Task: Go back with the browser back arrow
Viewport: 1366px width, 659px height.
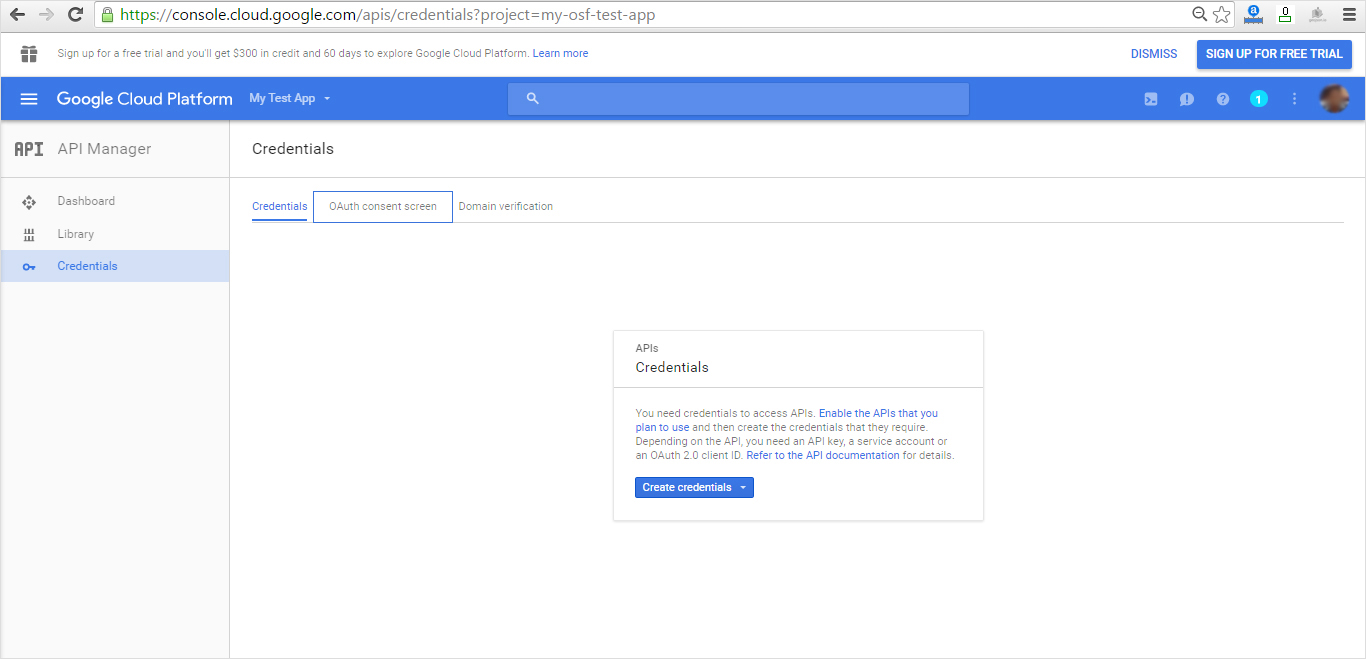Action: 17,15
